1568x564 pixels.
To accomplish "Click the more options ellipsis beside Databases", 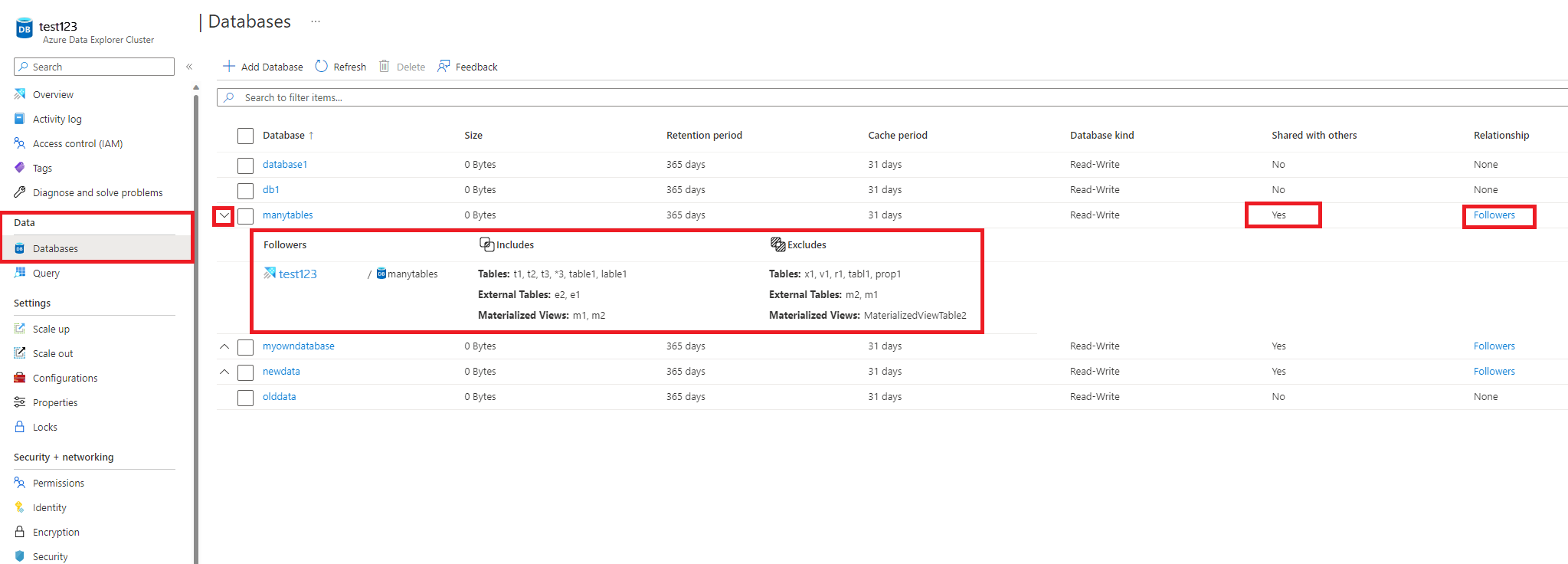I will tap(316, 21).
